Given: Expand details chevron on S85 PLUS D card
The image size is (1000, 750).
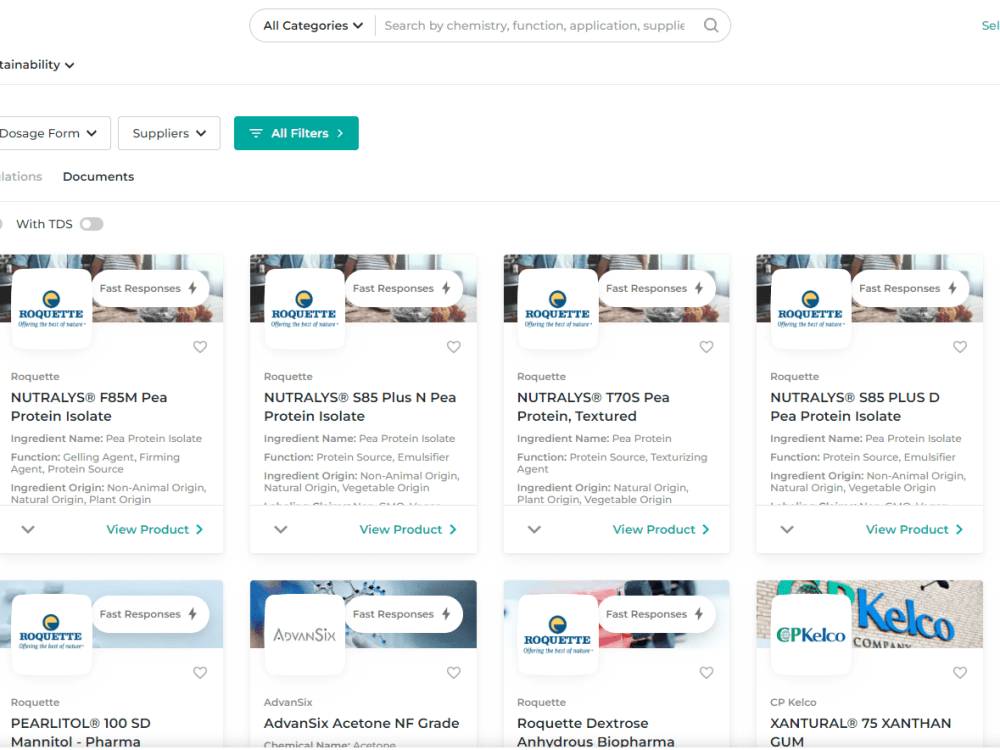Looking at the screenshot, I should tap(787, 529).
